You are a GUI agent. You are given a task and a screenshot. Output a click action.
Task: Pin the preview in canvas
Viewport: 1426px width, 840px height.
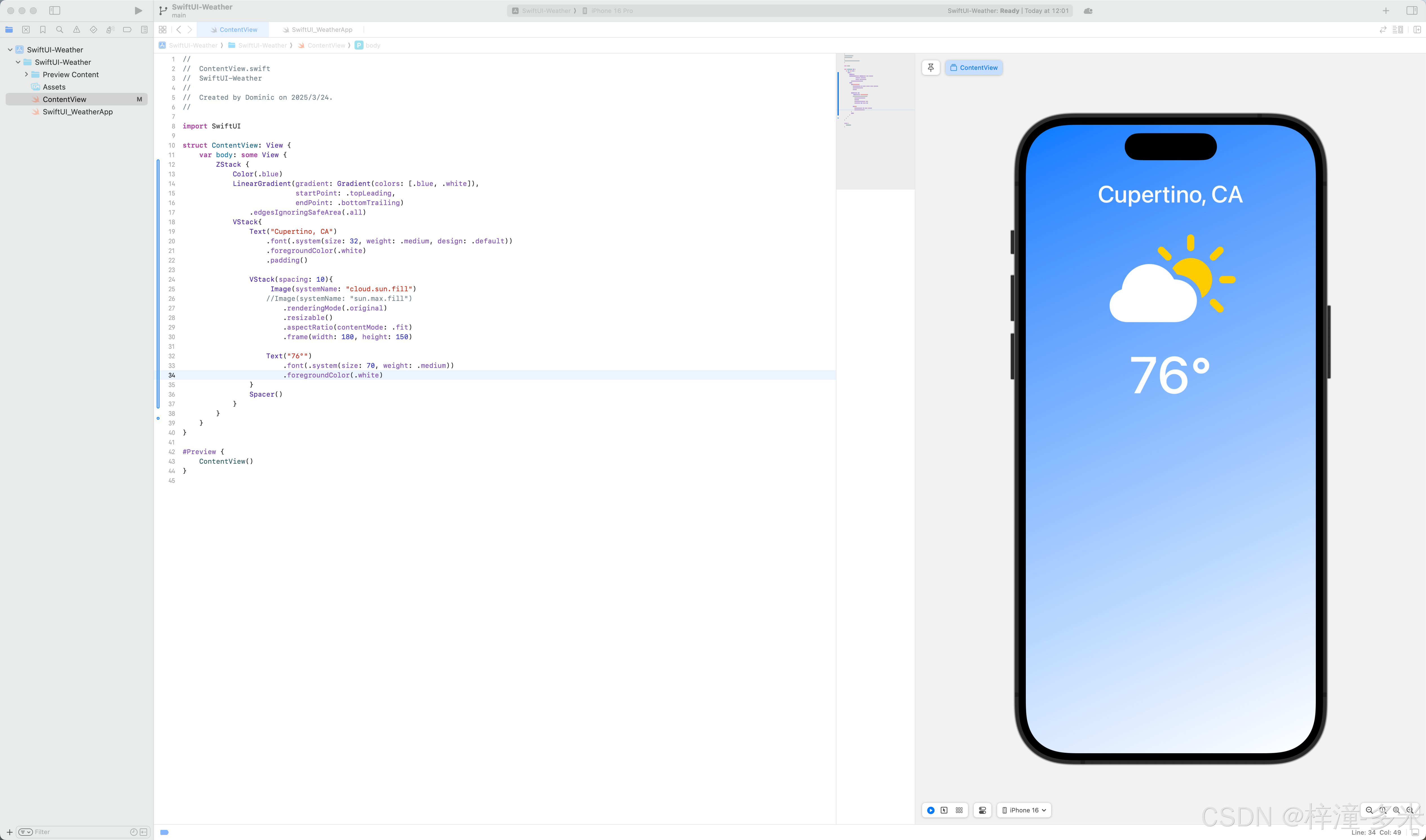click(x=931, y=67)
